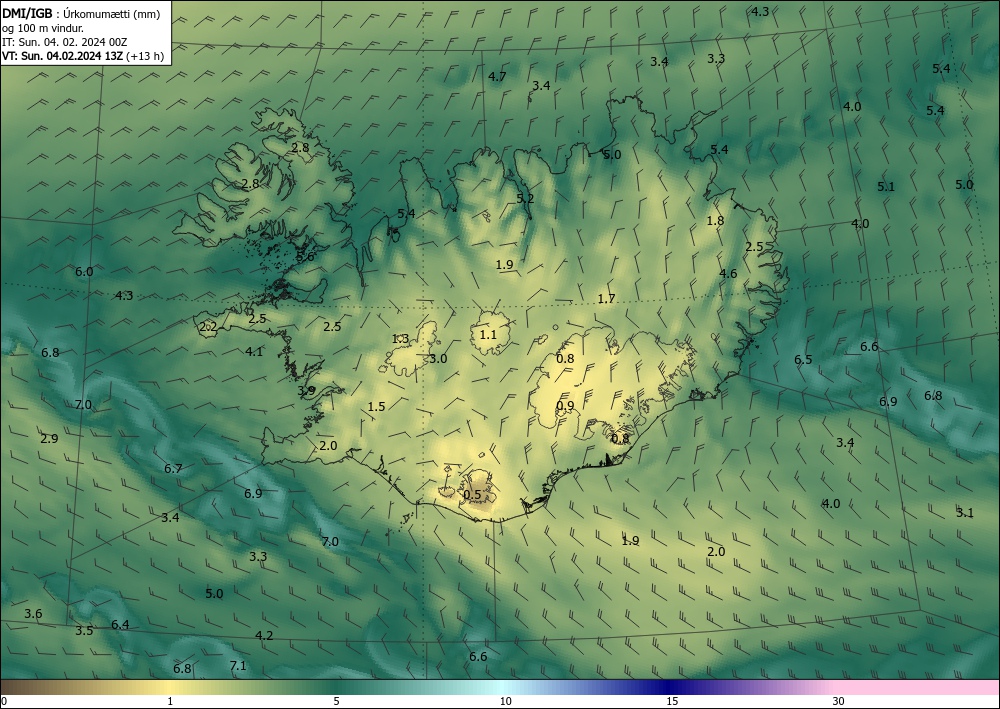Screen dimensions: 1000x709
Task: Click the 5.6 value in Breiðafjörður bay
Action: pos(305,257)
